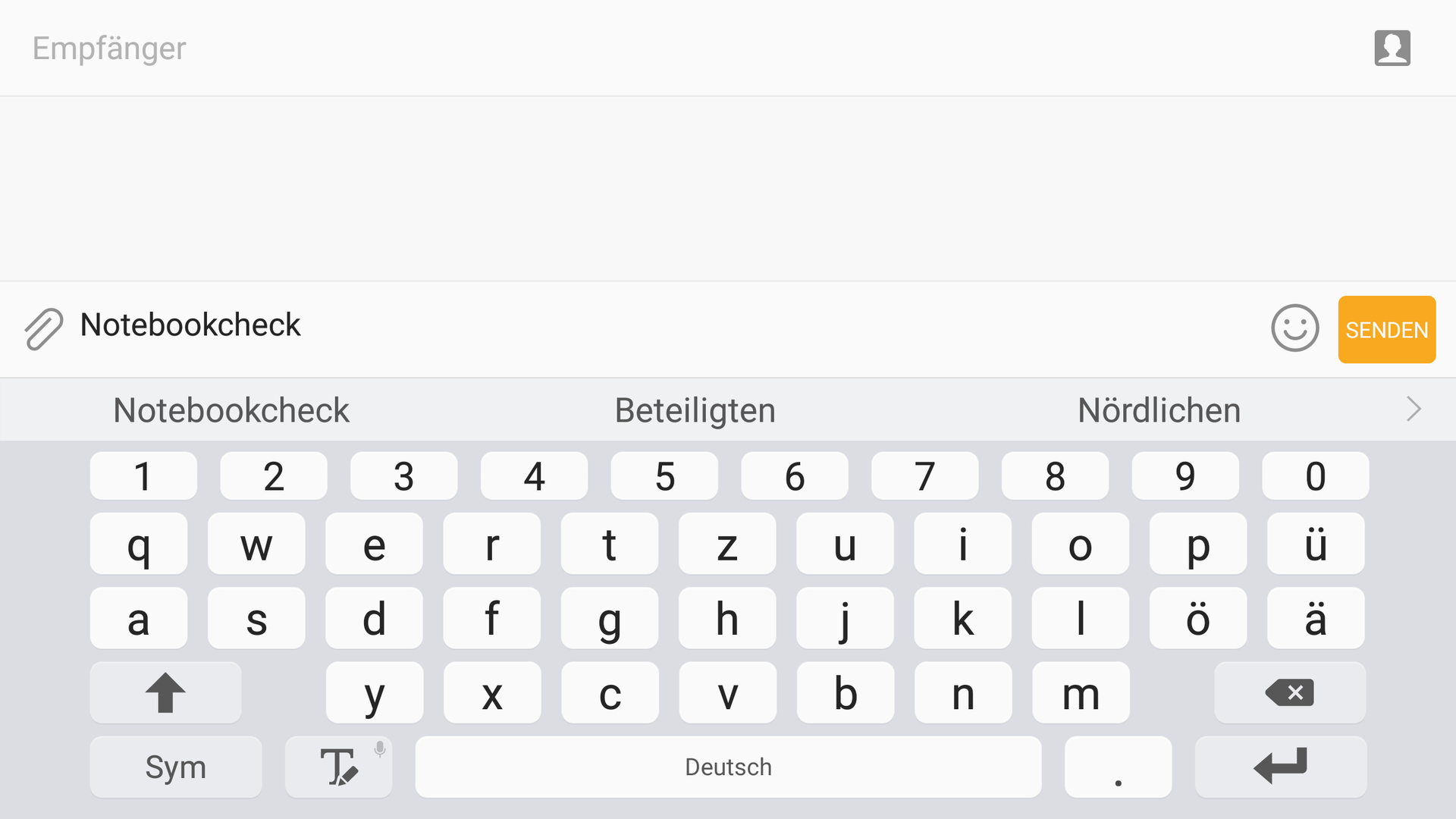Tap the paperclip attachment icon
The height and width of the screenshot is (819, 1456).
(43, 329)
